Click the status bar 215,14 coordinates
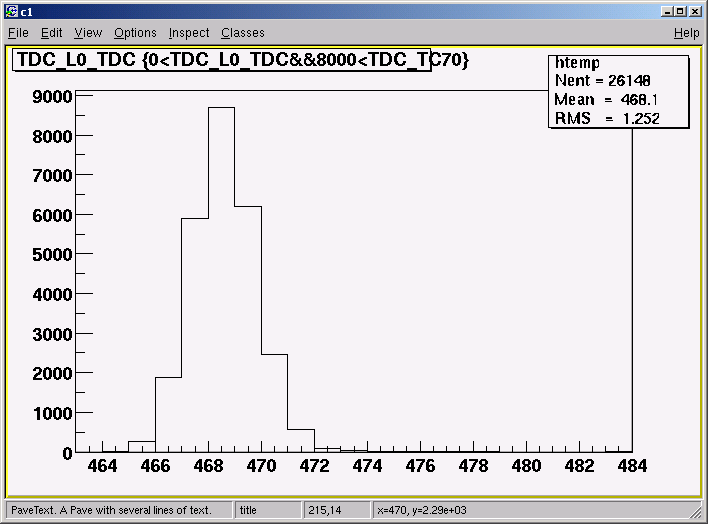 [337, 510]
